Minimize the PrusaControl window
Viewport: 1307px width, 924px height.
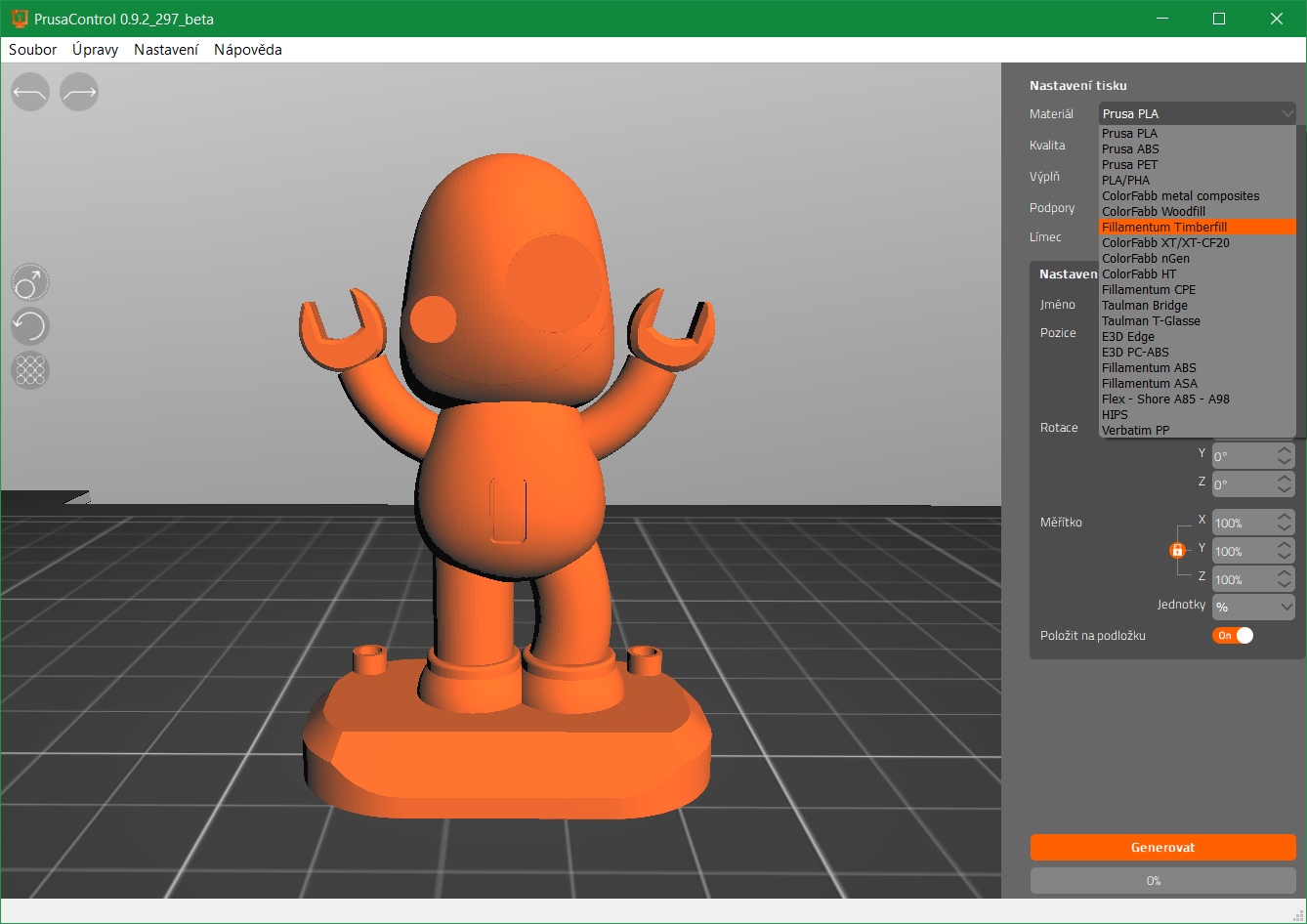1161,19
